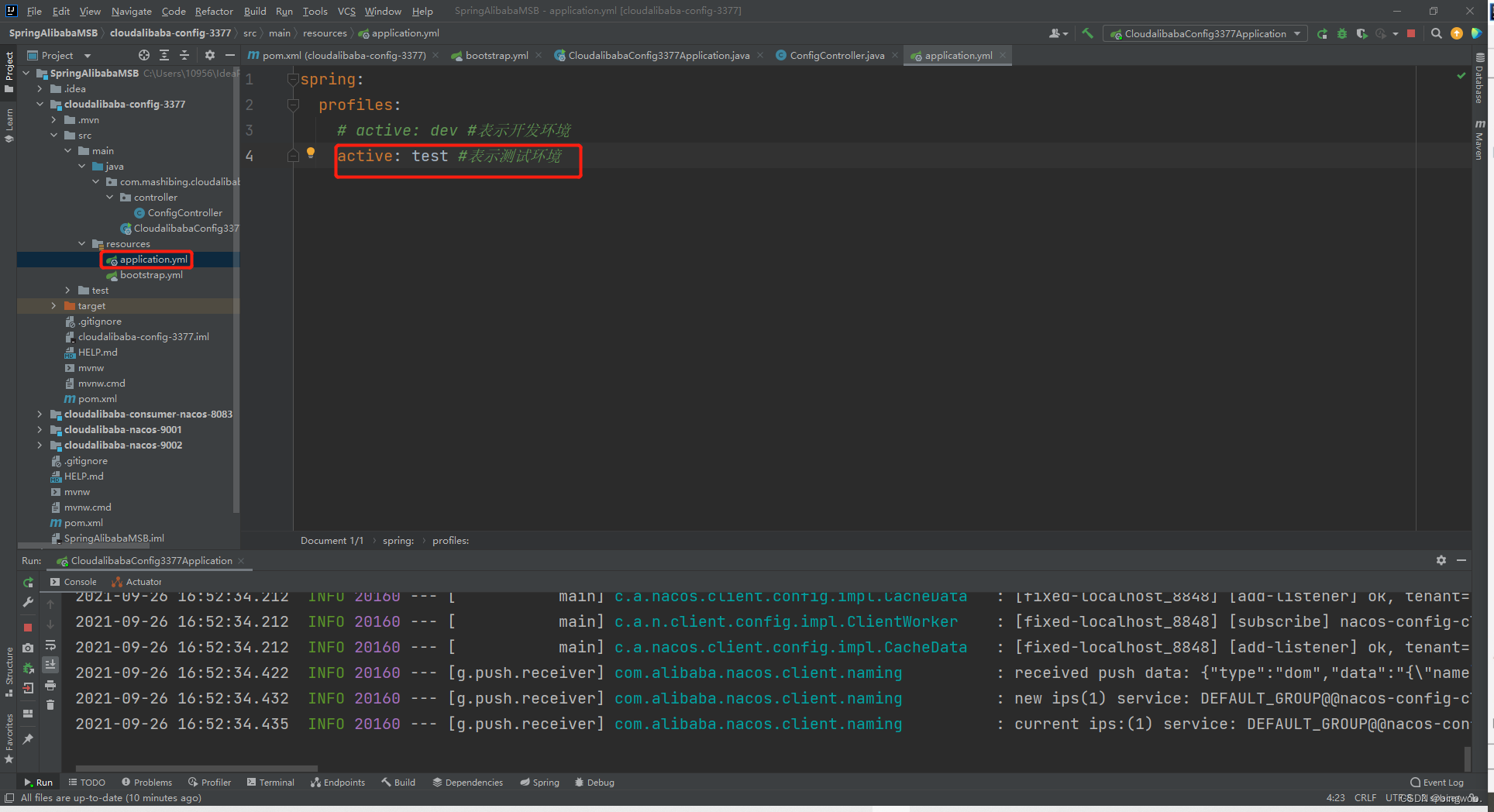The width and height of the screenshot is (1494, 812).
Task: Open the Maven side panel
Action: [1480, 140]
